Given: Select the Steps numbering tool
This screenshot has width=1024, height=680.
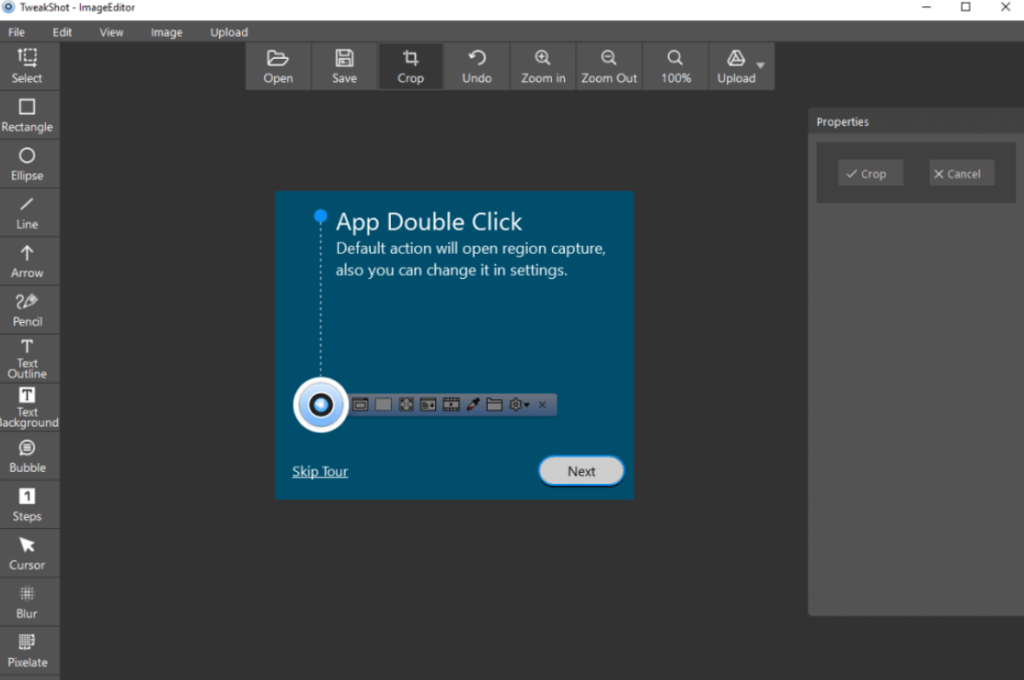Looking at the screenshot, I should coord(27,504).
